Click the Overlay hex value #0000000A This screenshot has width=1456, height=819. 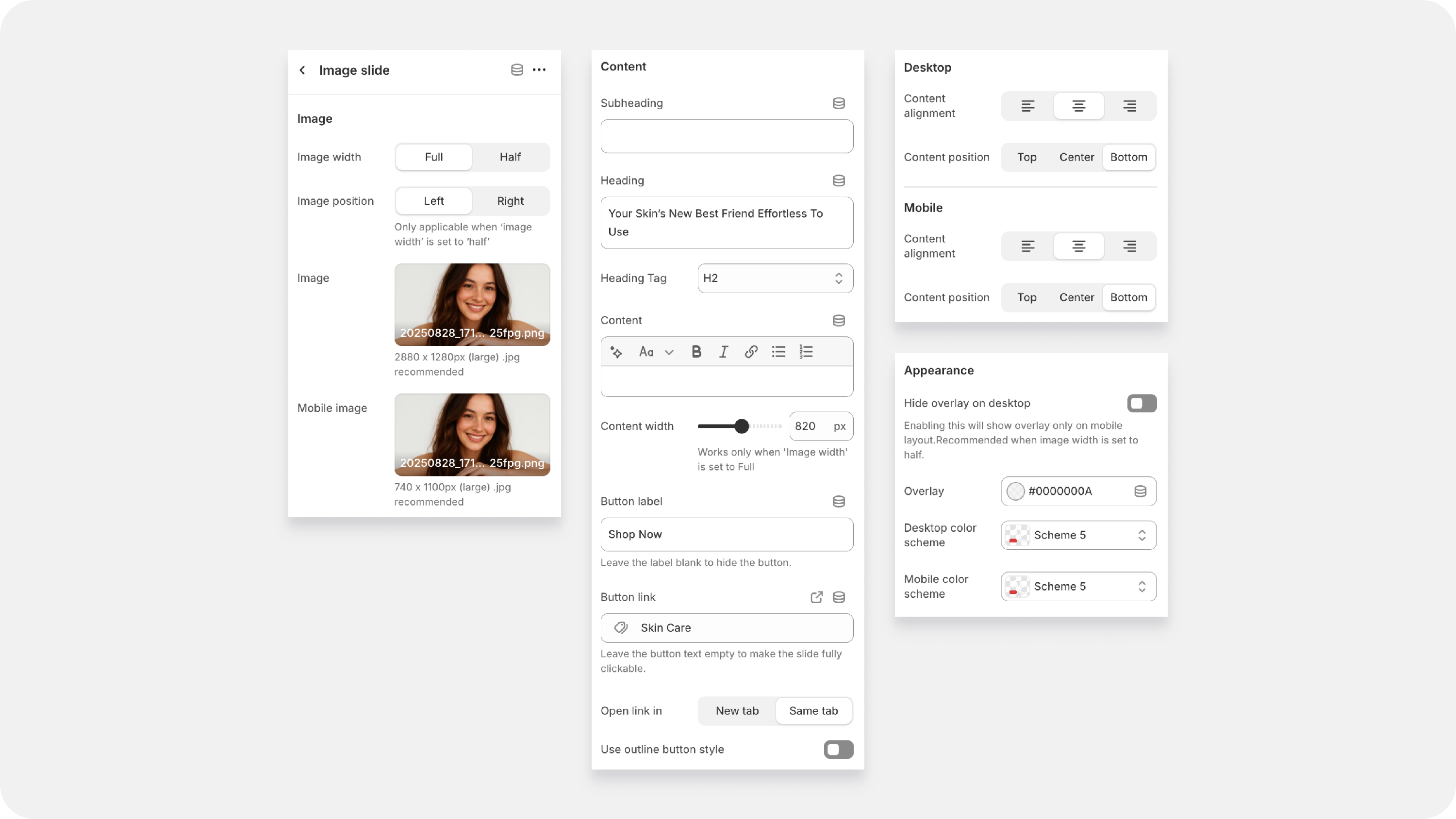(1060, 491)
